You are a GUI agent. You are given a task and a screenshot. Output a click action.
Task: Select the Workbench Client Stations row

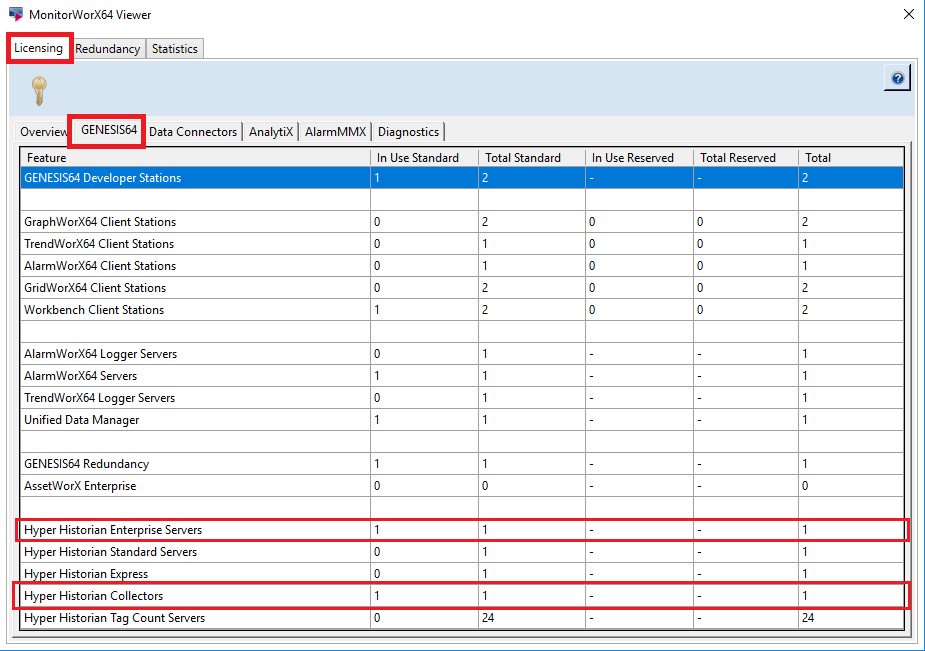tap(462, 310)
